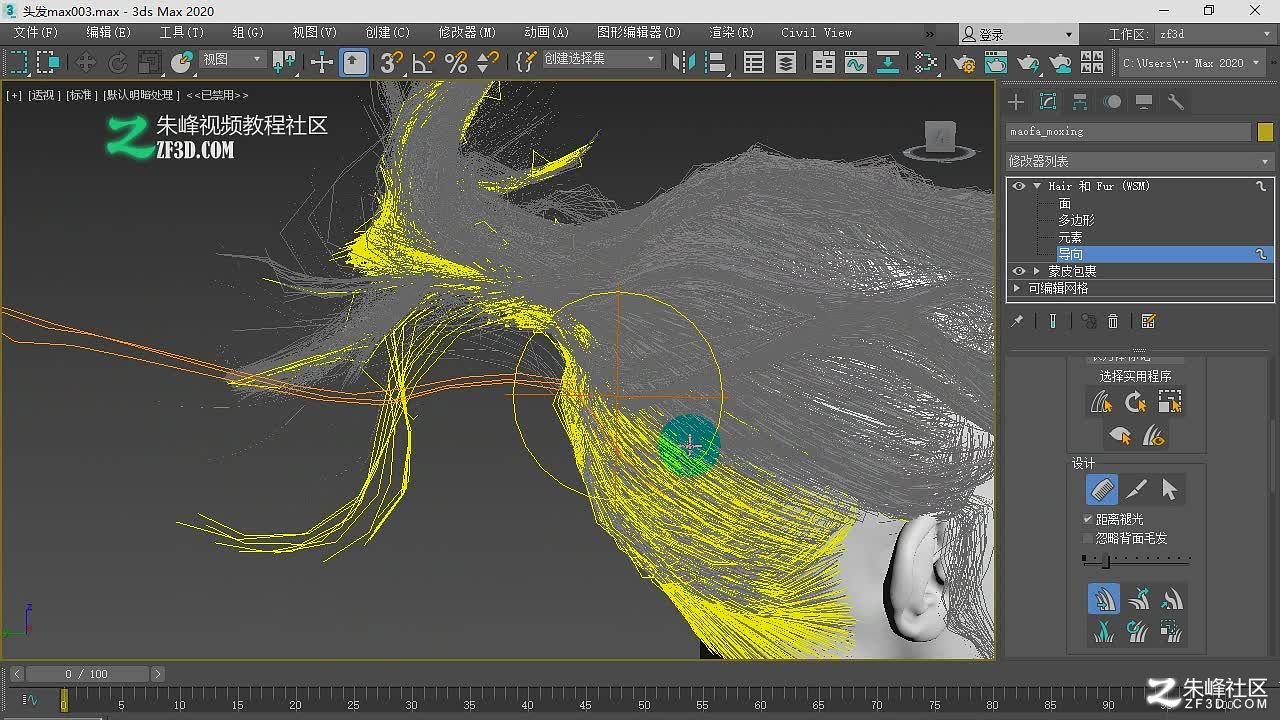Click the Show Hidden hair utility icon
The image size is (1280, 720).
(1154, 436)
